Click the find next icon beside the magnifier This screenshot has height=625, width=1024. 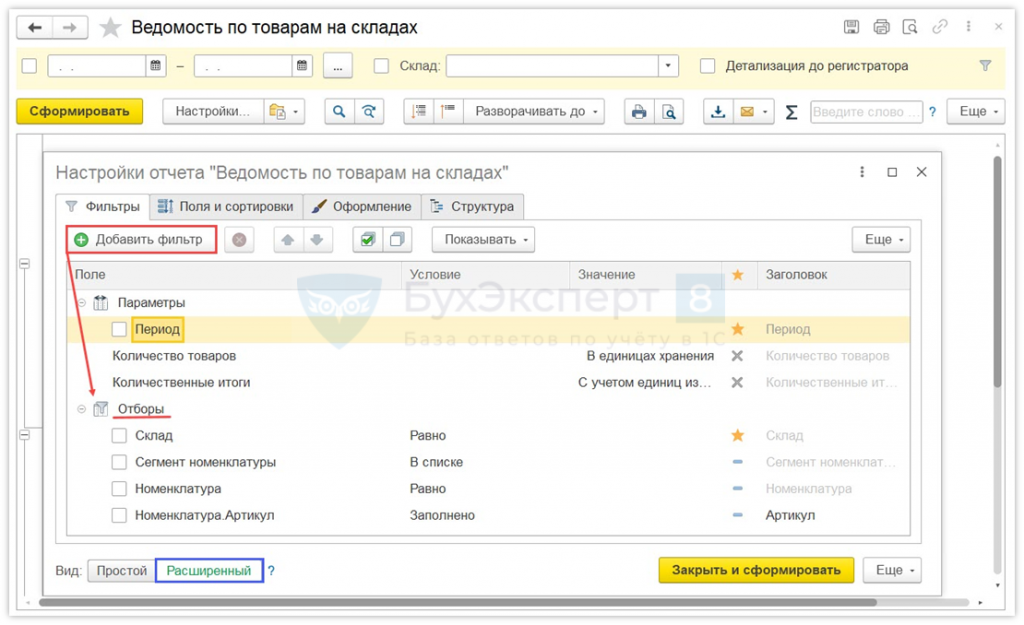pyautogui.click(x=369, y=112)
